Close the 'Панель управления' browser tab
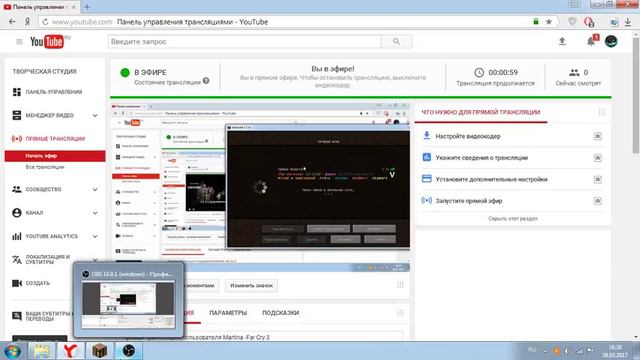Image resolution: width=640 pixels, height=360 pixels. tap(73, 7)
